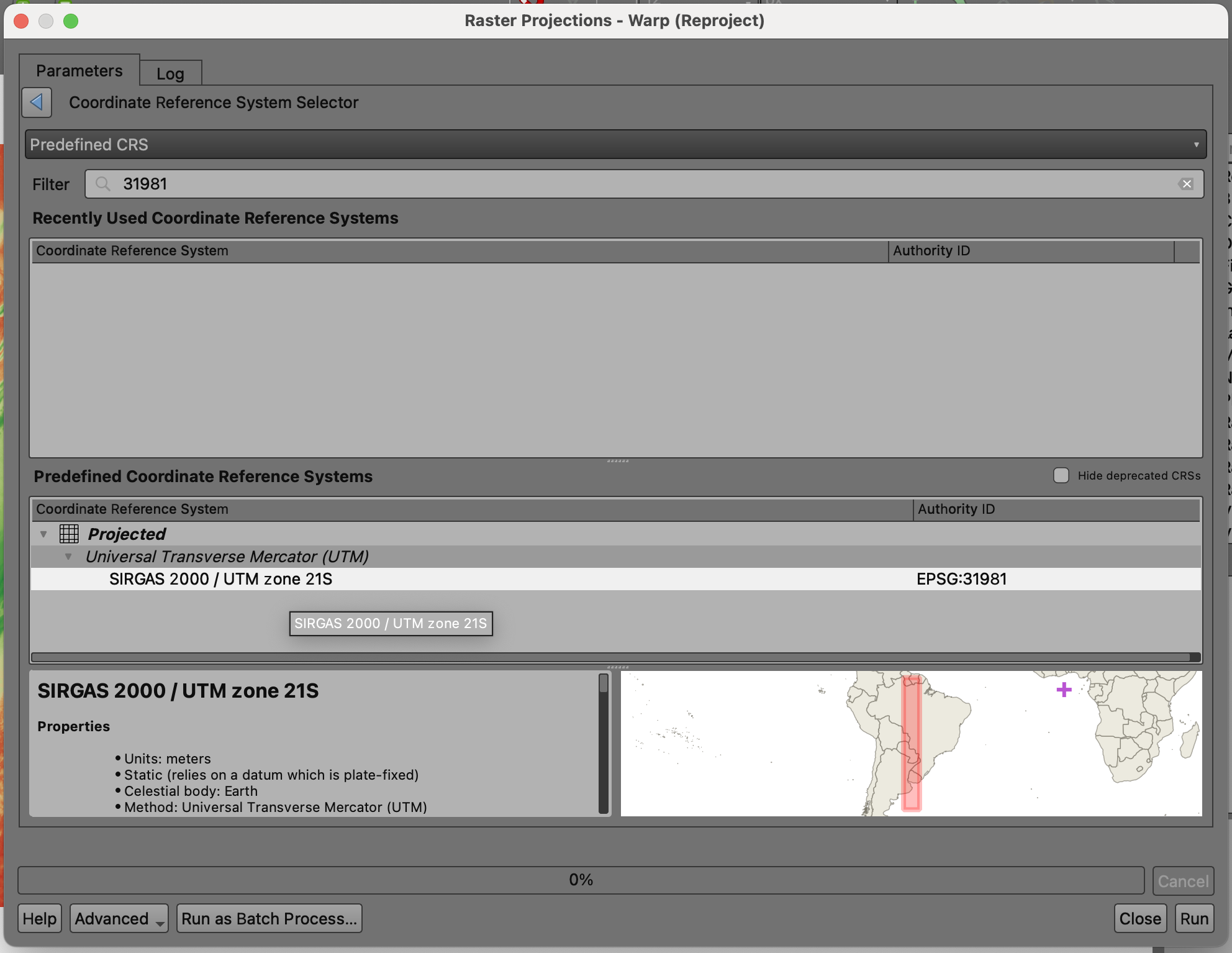Screen dimensions: 1232x953
Task: Toggle Hide deprecated CRSs checkbox
Action: coord(1061,475)
